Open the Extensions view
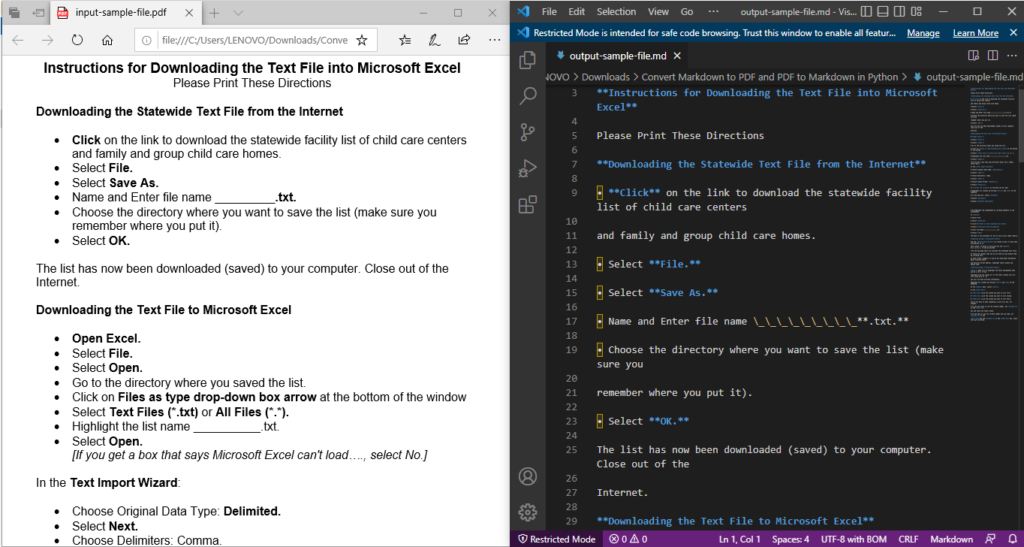Viewport: 1024px width, 547px height. pyautogui.click(x=528, y=205)
